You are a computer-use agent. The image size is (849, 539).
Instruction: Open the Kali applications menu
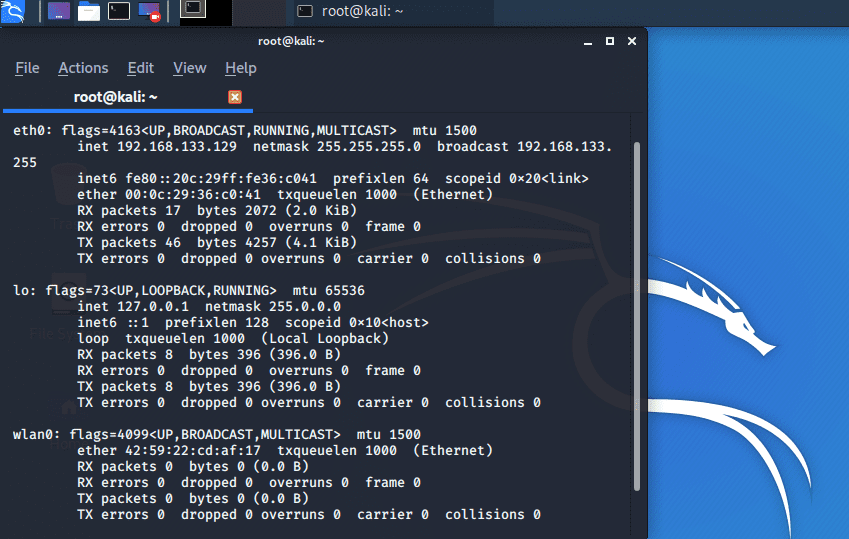click(x=14, y=11)
